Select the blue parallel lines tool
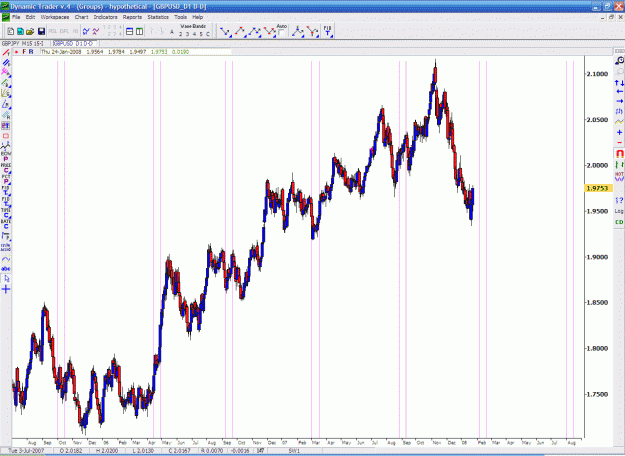 [6, 63]
